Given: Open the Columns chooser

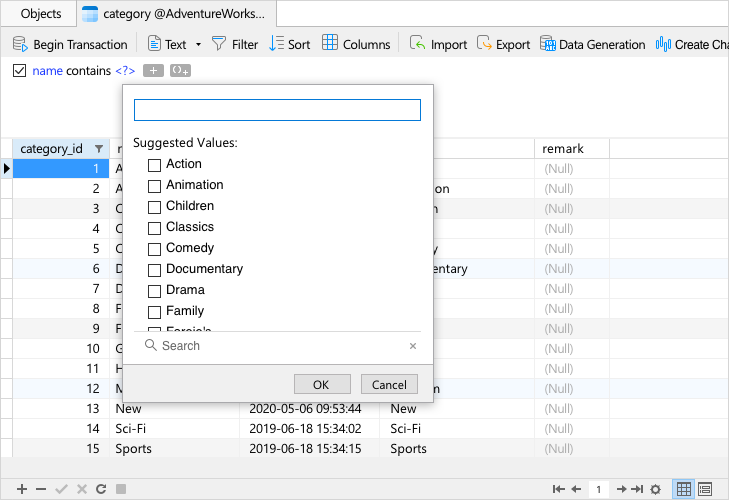Looking at the screenshot, I should pyautogui.click(x=356, y=44).
